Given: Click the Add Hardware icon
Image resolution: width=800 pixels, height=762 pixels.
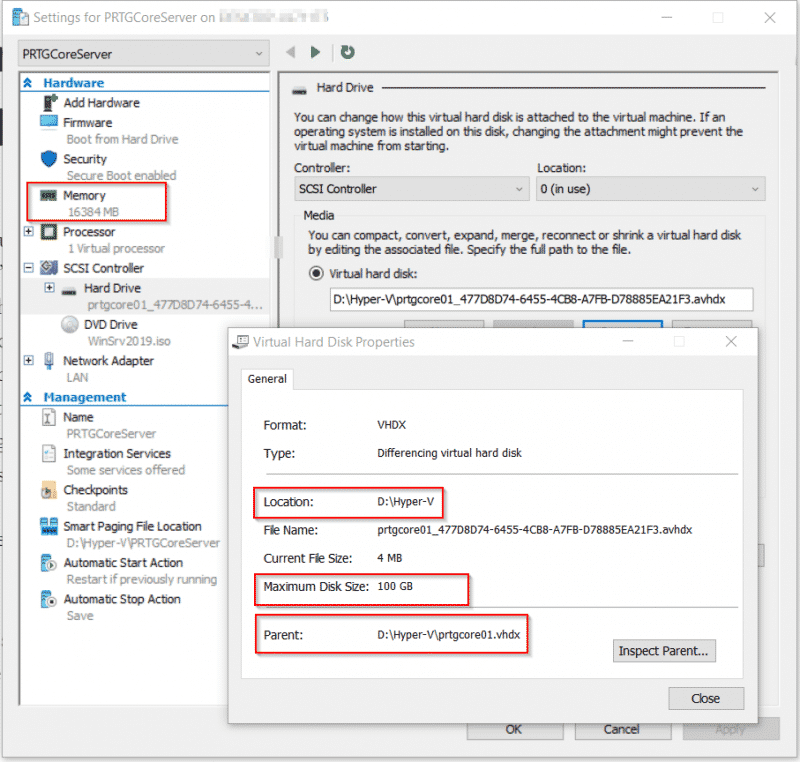Looking at the screenshot, I should pos(49,103).
